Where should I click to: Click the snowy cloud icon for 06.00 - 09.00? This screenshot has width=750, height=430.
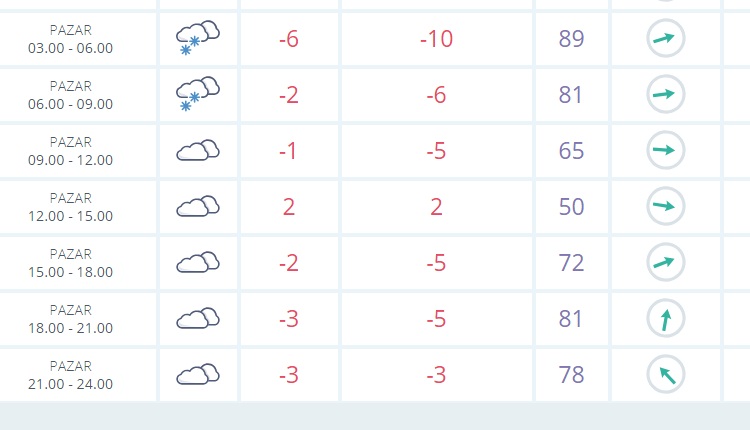coord(198,94)
